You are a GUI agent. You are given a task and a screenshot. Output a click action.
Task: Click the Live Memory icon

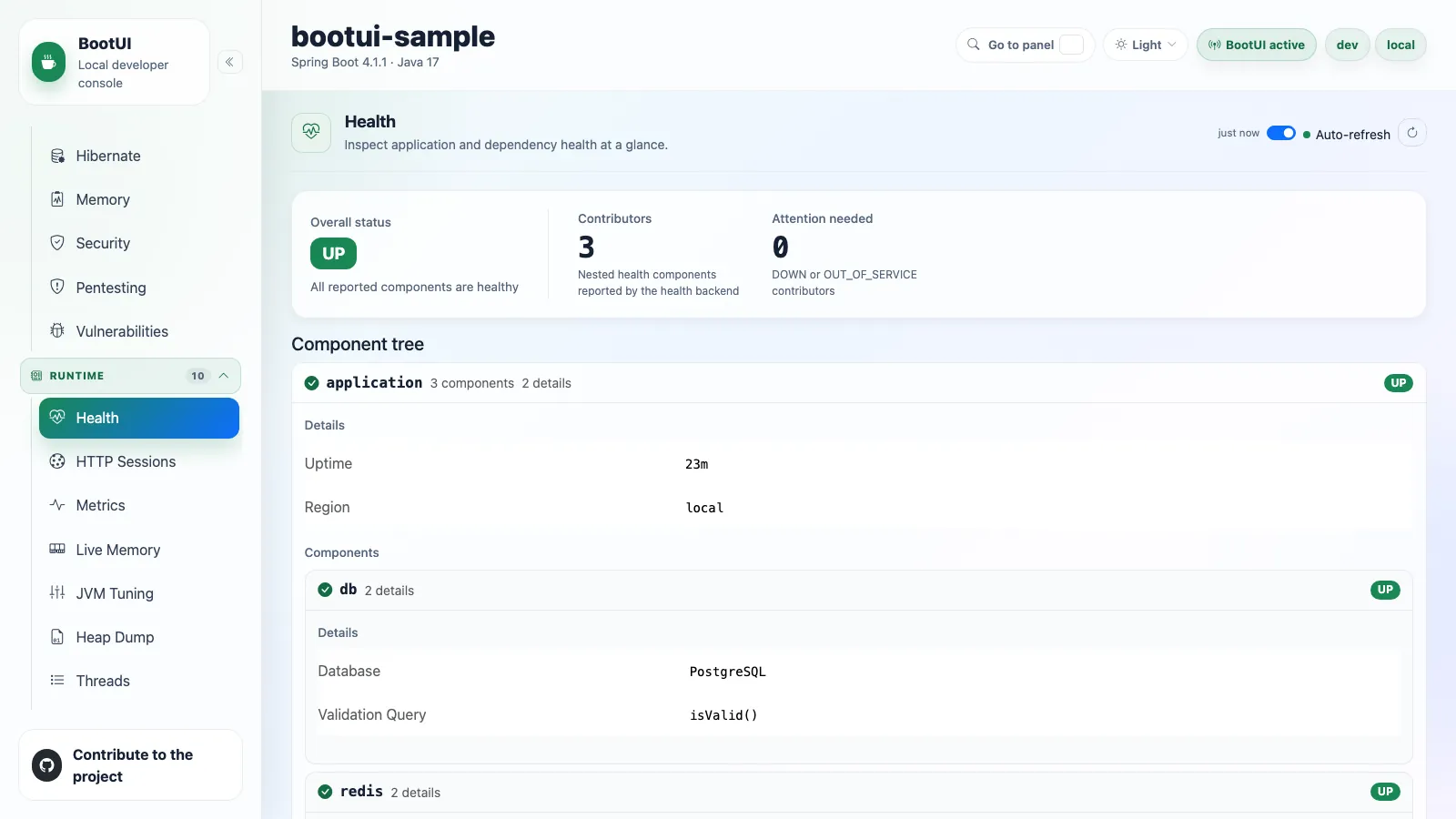click(x=57, y=549)
